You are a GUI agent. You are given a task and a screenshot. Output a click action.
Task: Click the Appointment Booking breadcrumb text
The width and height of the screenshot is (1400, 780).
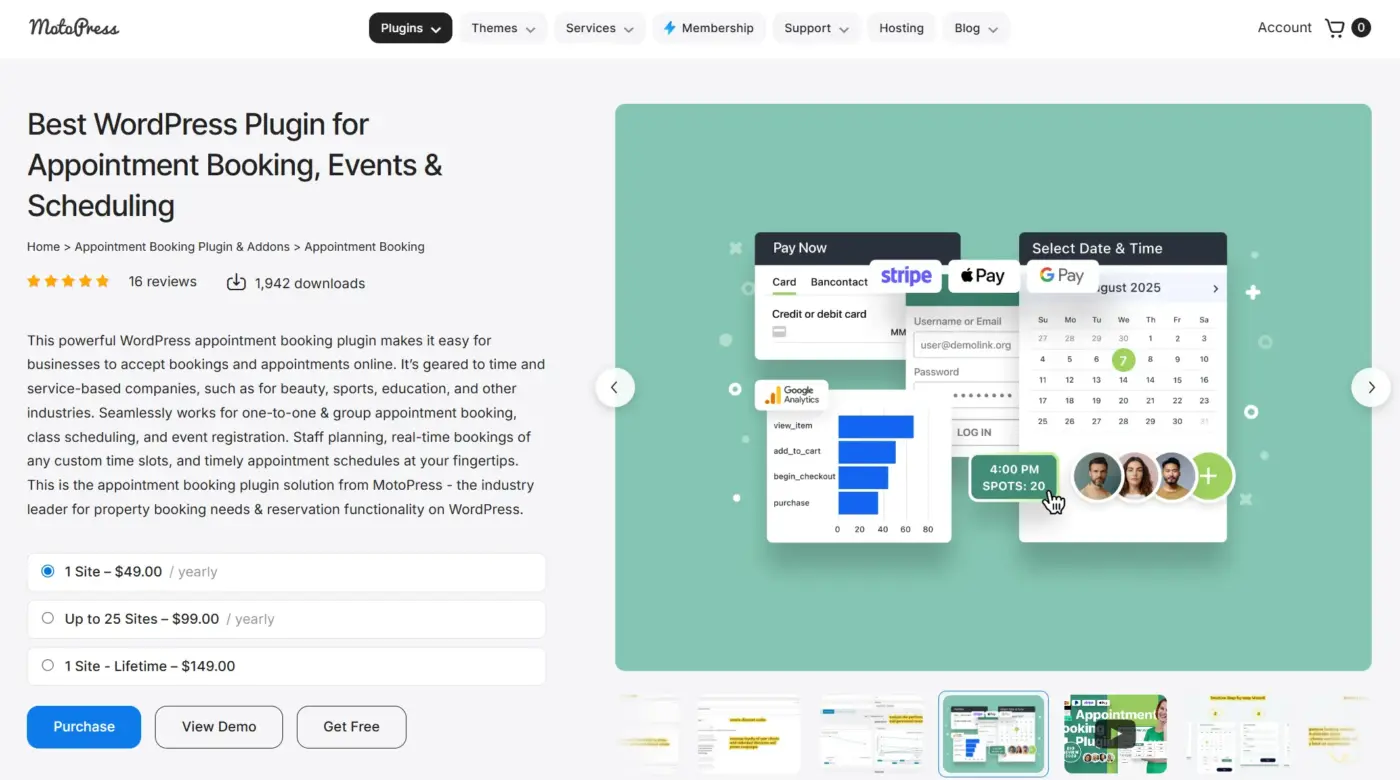tap(364, 247)
